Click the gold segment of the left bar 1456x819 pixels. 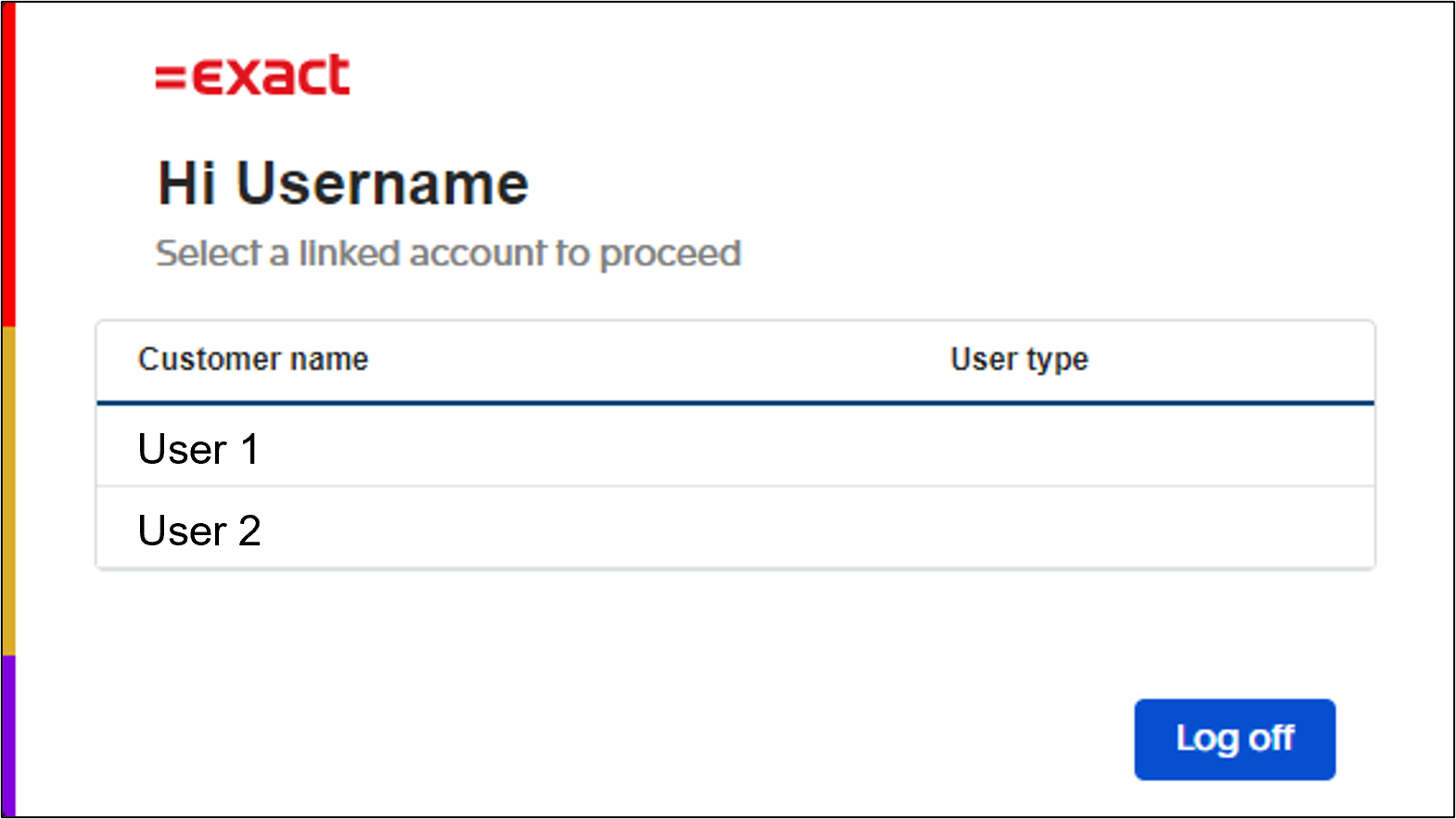click(8, 490)
